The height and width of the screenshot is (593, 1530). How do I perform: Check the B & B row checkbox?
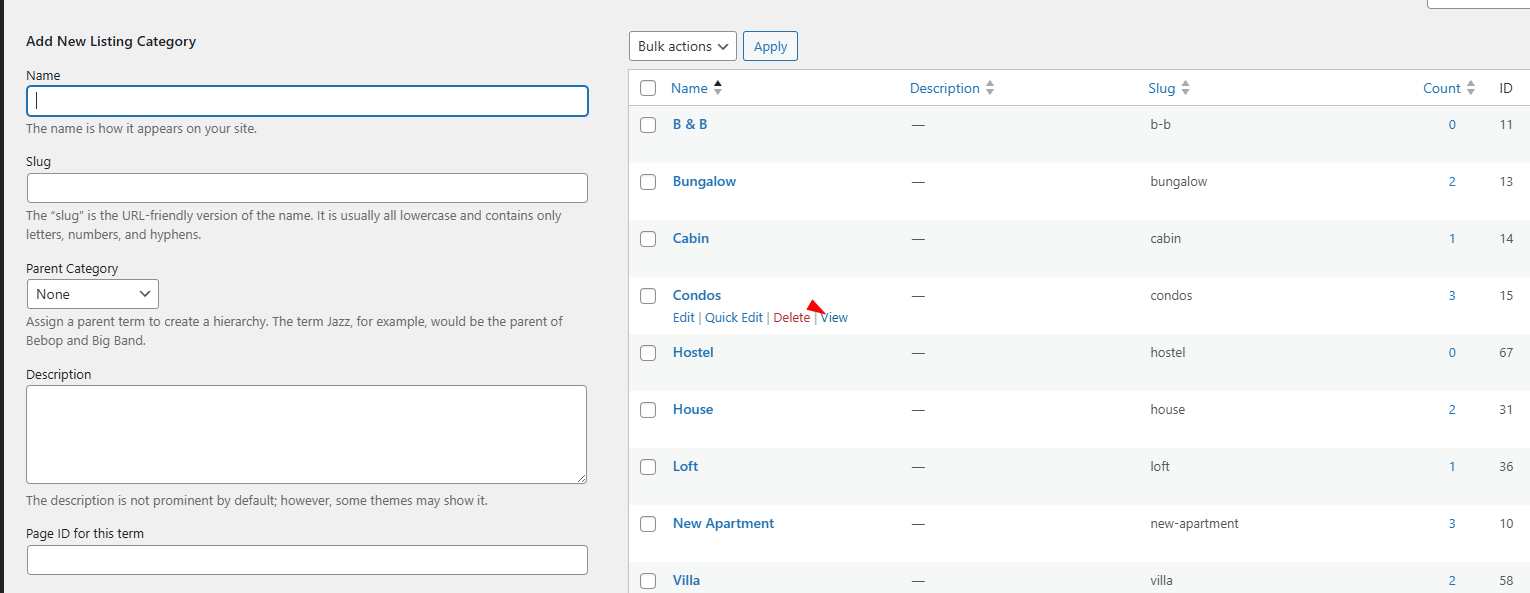pos(648,125)
